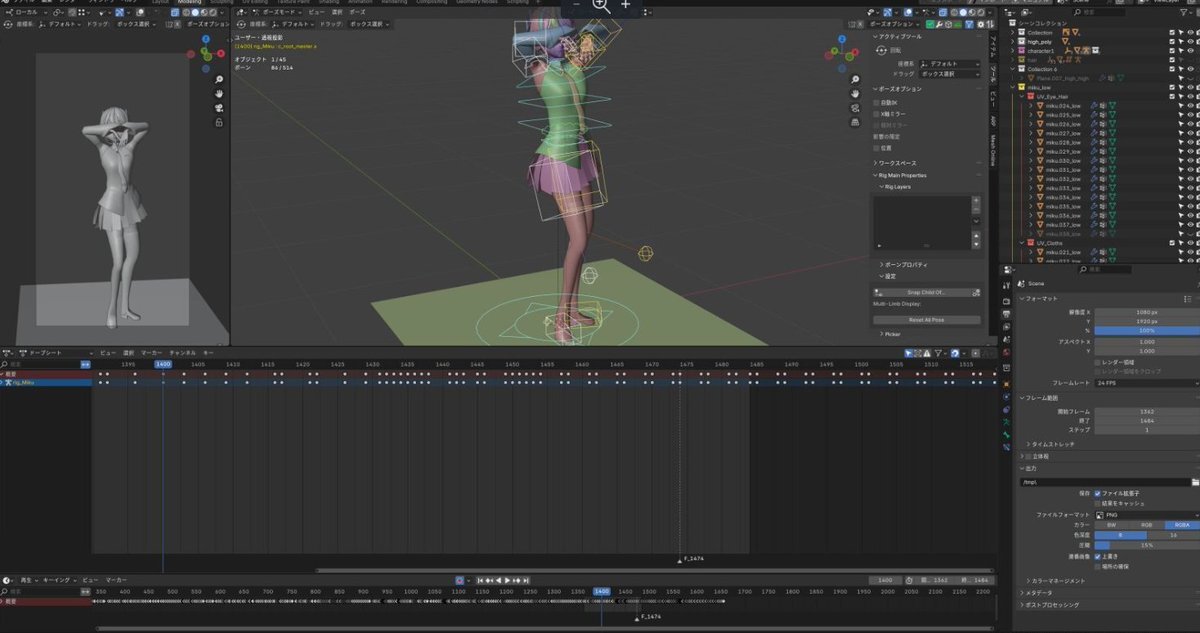Toggle the overwrite checkbox
The image size is (1200, 633).
pos(1097,556)
